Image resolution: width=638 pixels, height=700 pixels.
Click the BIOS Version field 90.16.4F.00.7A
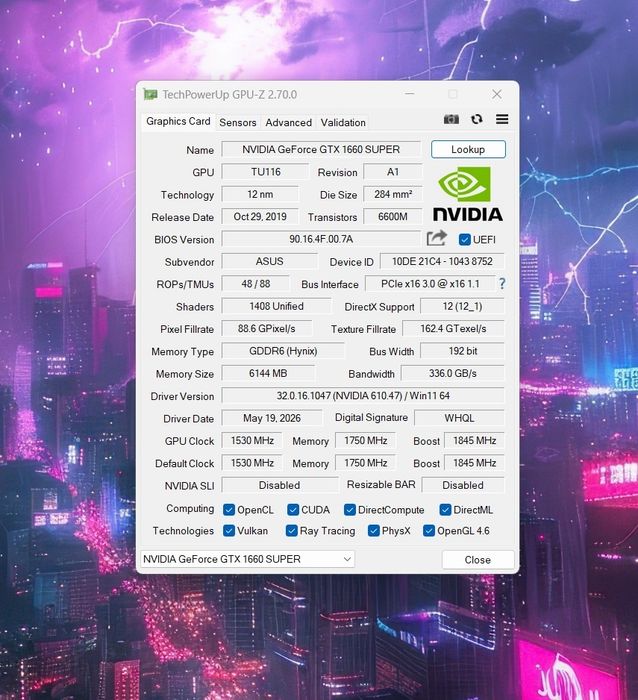pos(321,239)
